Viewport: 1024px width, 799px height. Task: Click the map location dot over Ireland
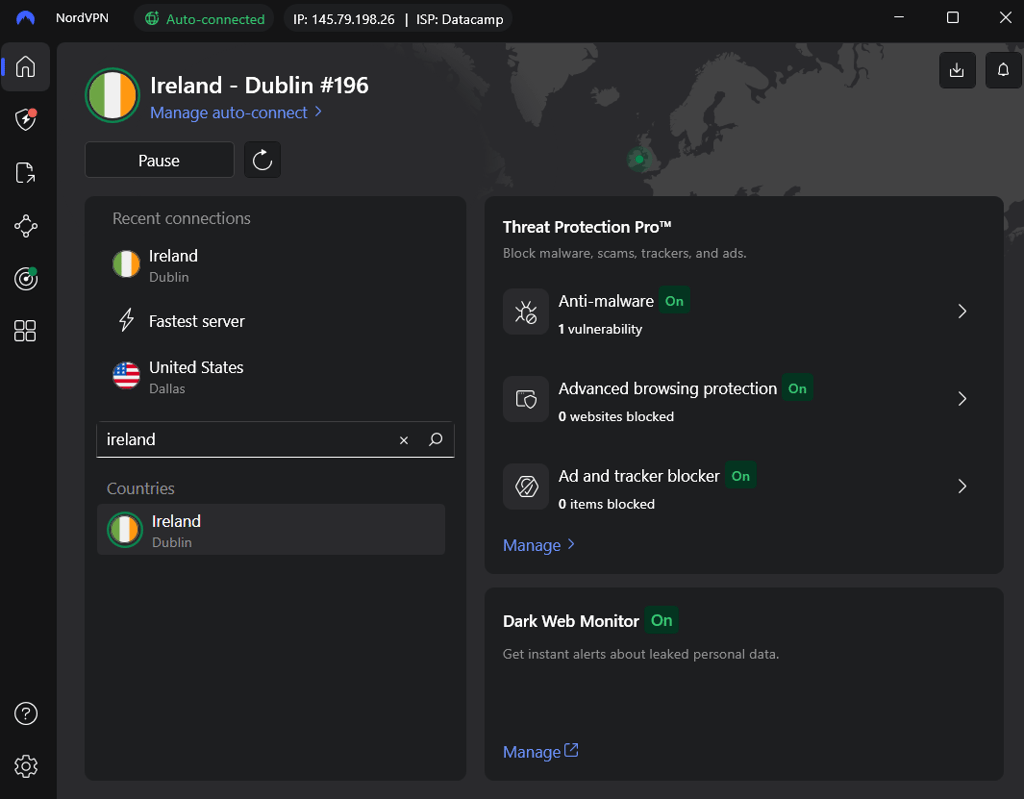639,159
